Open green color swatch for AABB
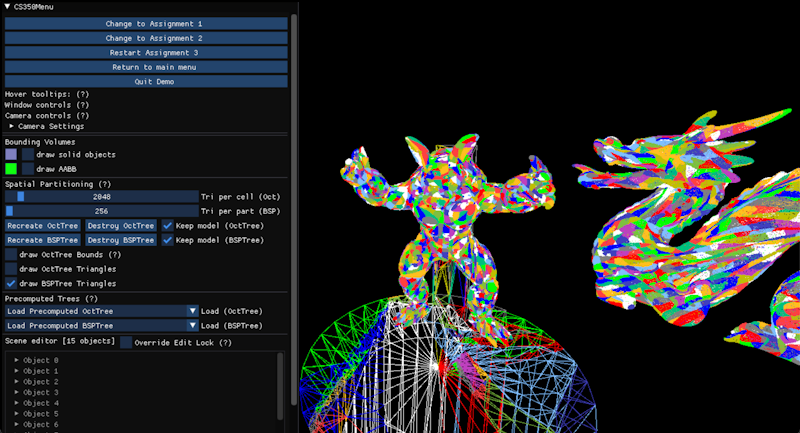The image size is (800, 433). tap(11, 169)
